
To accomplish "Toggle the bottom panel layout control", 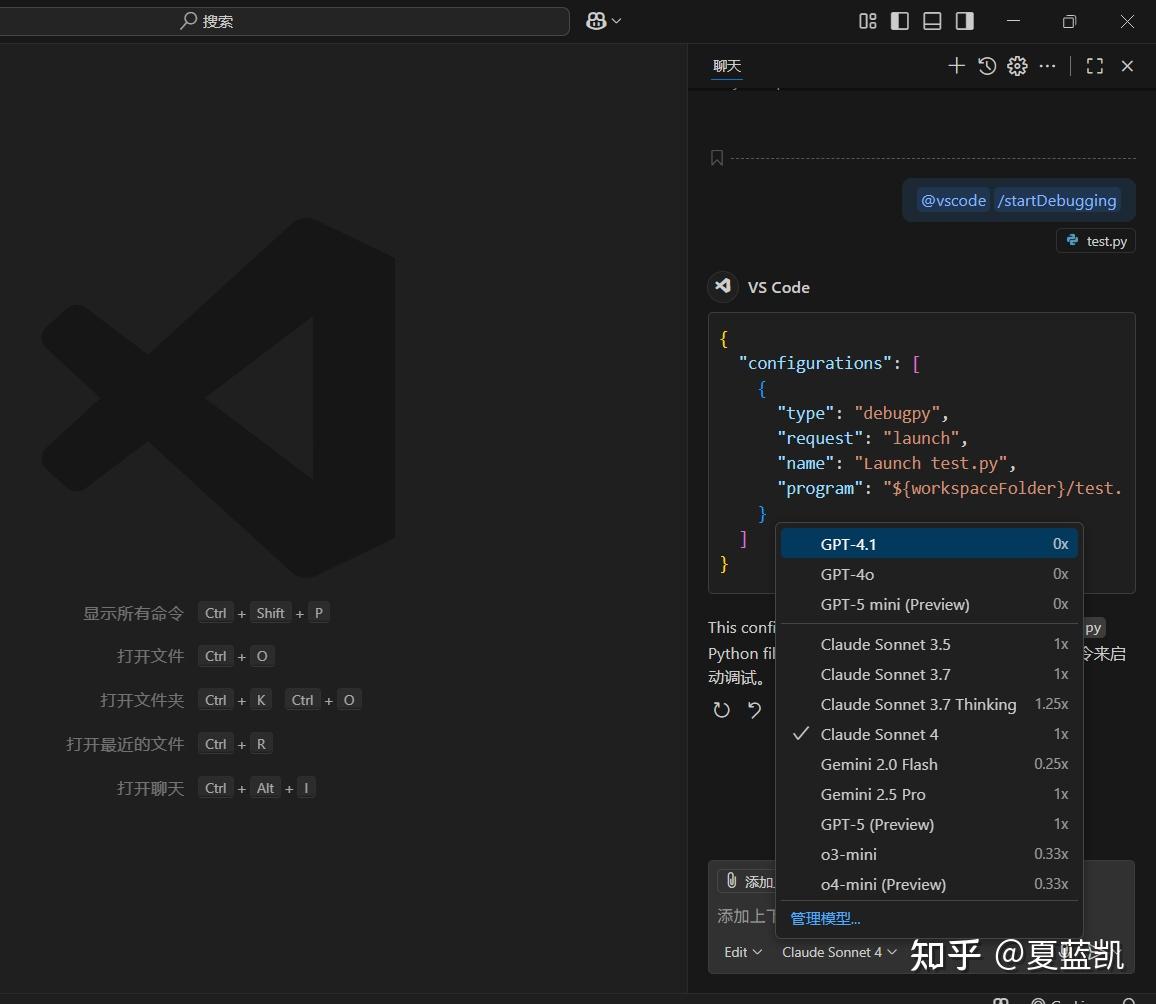I will point(932,20).
